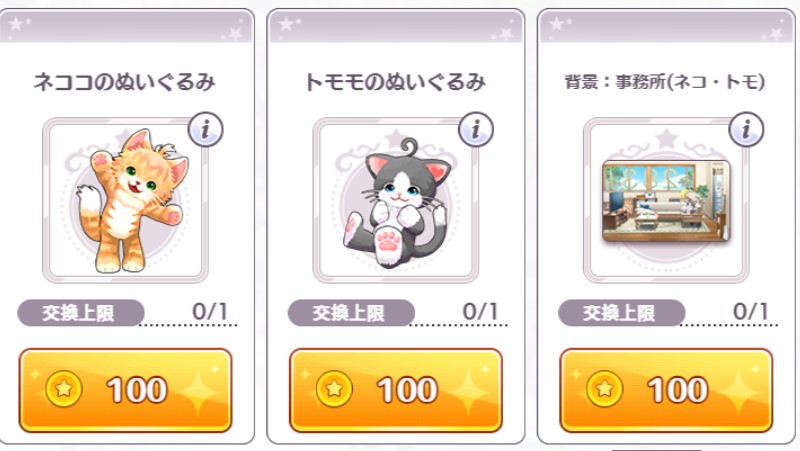Screen dimensions: 800x451
Task: Click the 背景：事務所(ネコ・トモ) title text
Action: (665, 82)
